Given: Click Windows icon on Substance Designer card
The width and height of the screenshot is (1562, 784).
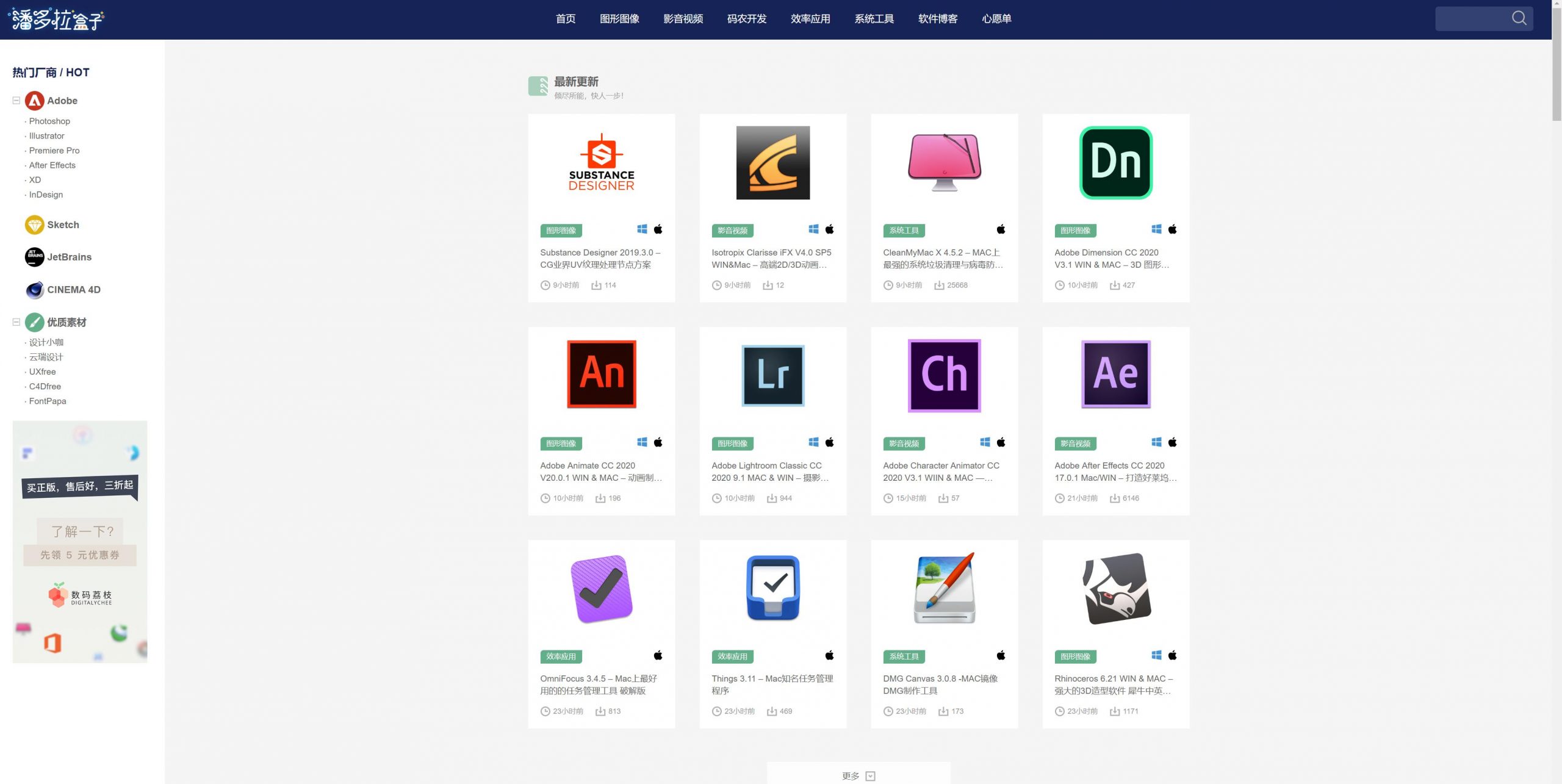Looking at the screenshot, I should coord(642,229).
